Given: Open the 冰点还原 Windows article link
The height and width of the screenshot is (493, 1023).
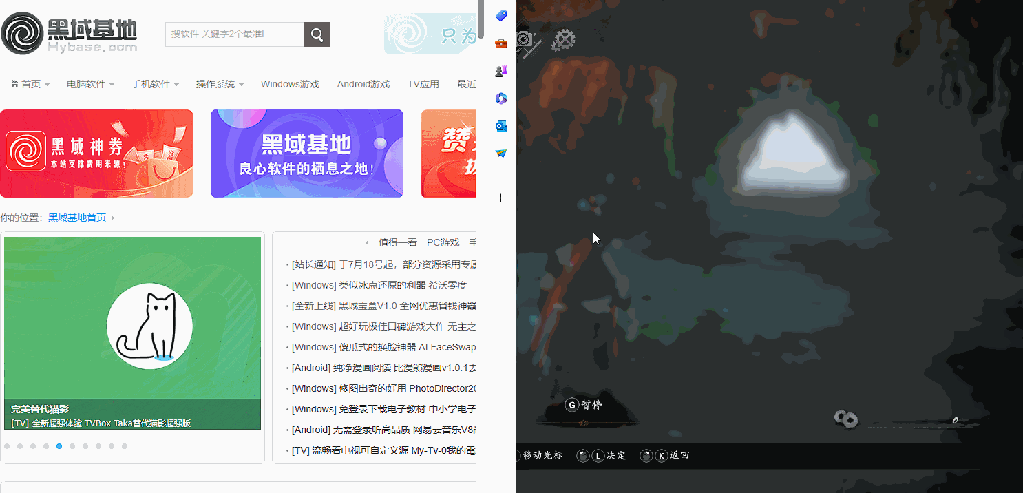Looking at the screenshot, I should point(379,285).
